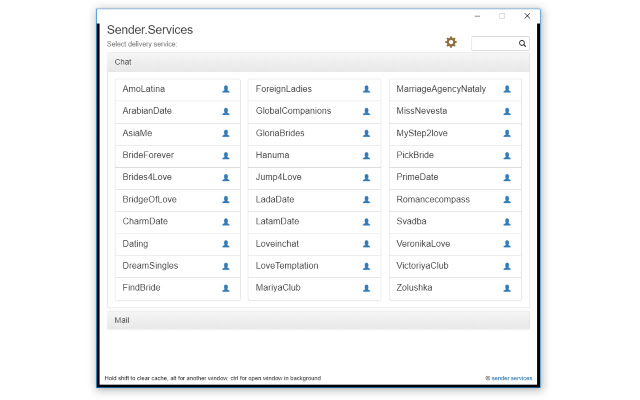This screenshot has height=400, width=640.
Task: Select the BridgeOfLove service name
Action: 149,199
